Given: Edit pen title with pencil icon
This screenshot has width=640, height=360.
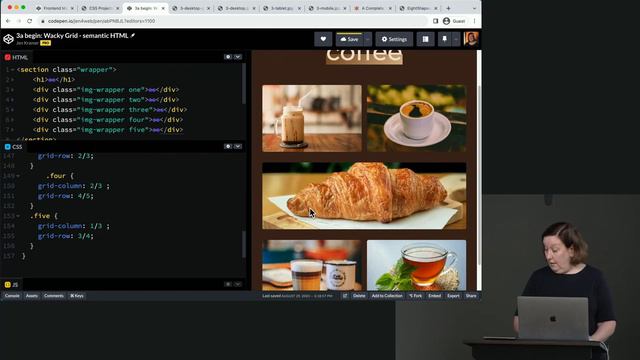Looking at the screenshot, I should (133, 36).
